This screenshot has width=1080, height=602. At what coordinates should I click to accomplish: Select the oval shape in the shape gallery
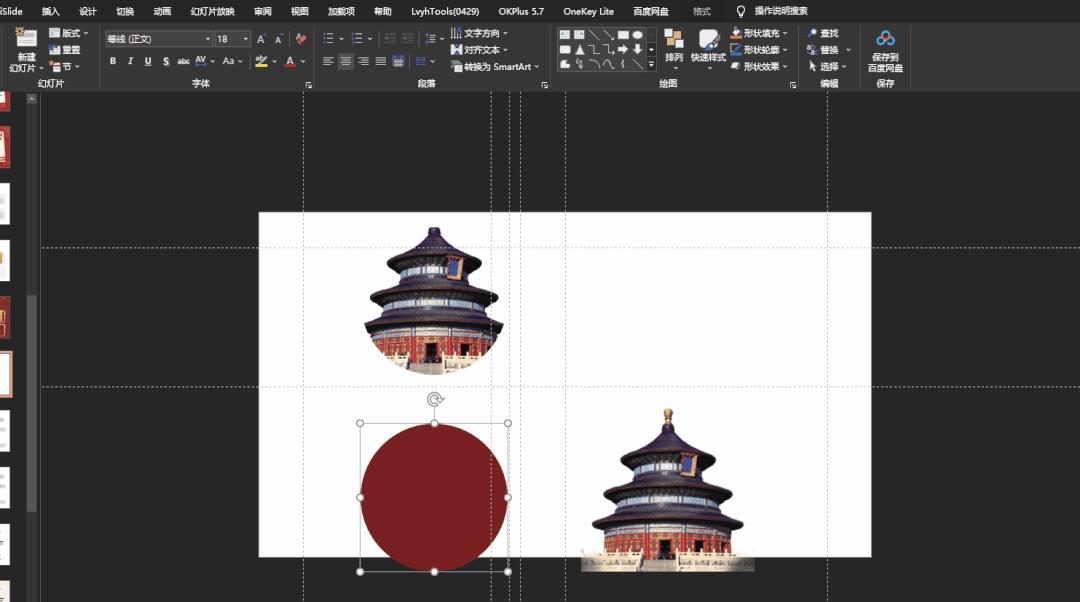[637, 36]
